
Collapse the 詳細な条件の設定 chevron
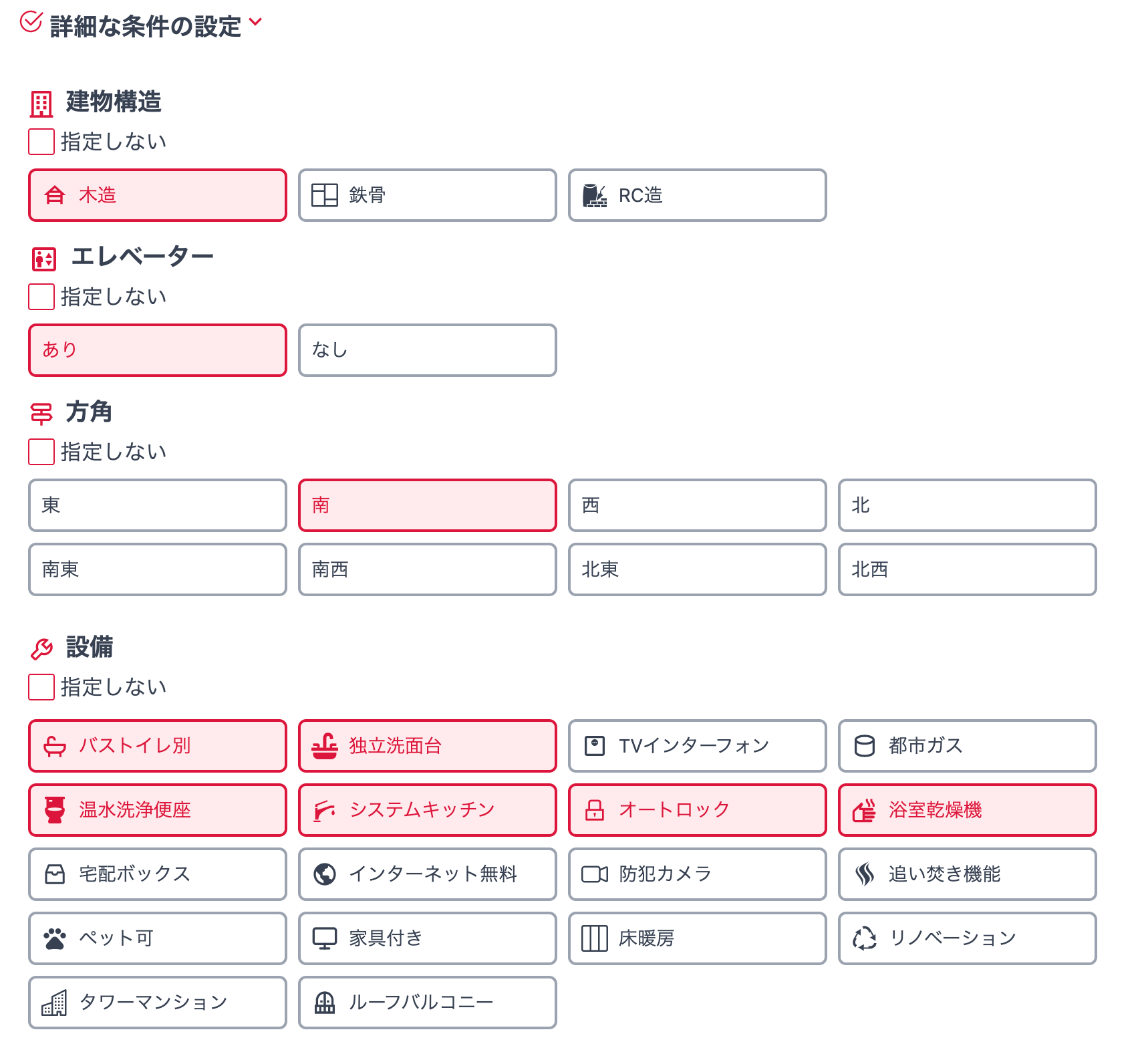(255, 22)
